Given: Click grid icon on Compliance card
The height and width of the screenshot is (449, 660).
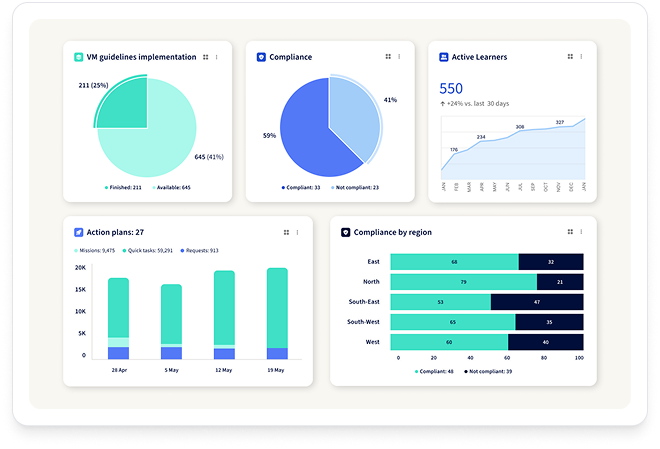Looking at the screenshot, I should pyautogui.click(x=388, y=57).
